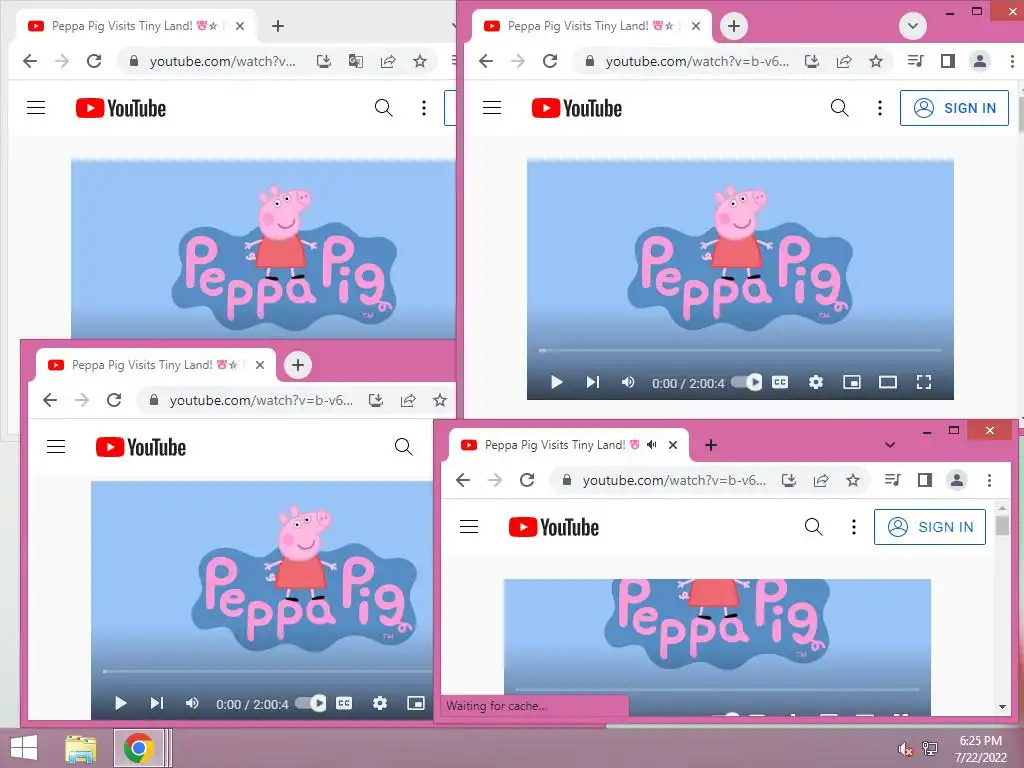Open miniplayer in top-right window

[852, 382]
